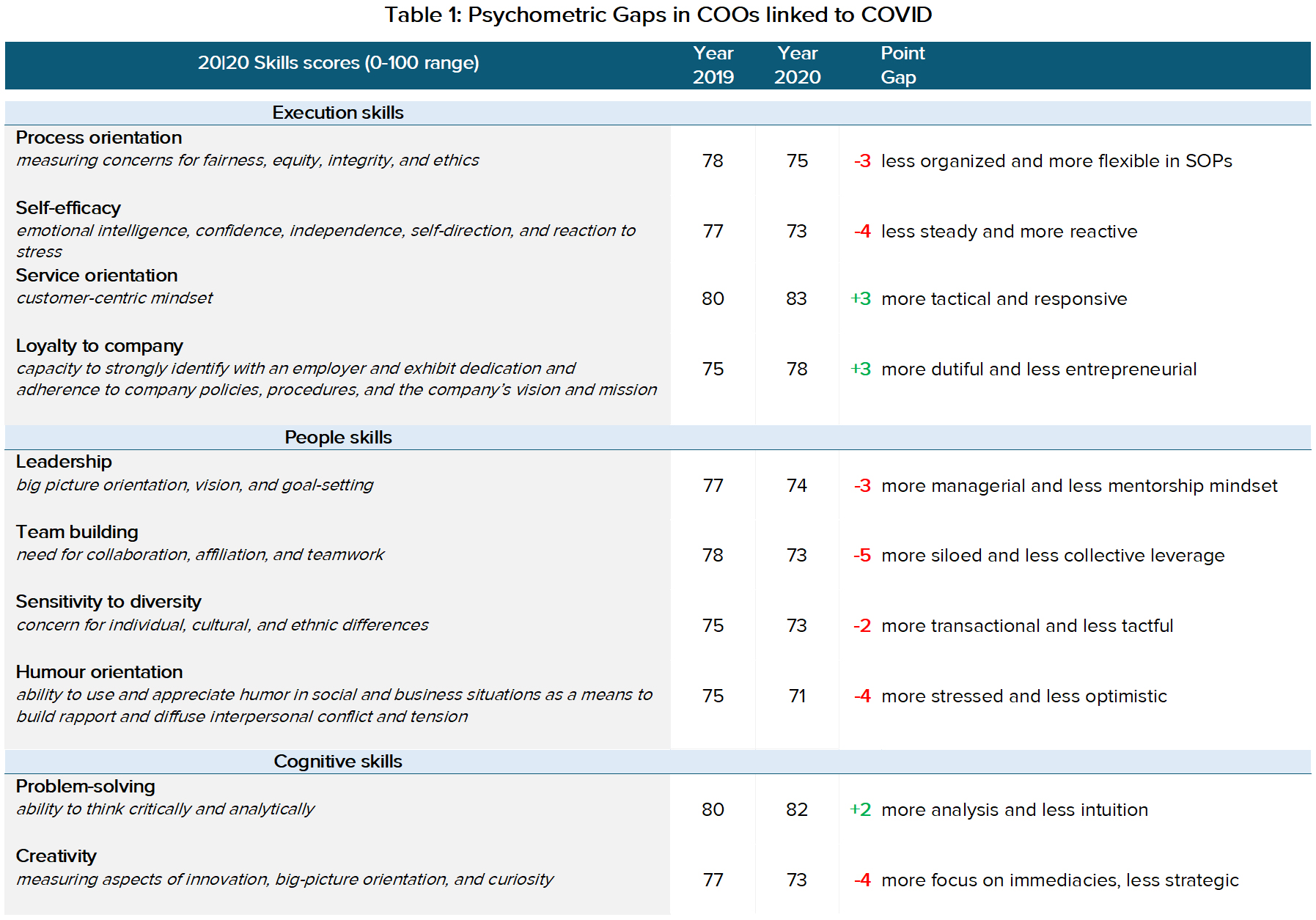Image resolution: width=1316 pixels, height=920 pixels.
Task: Click the "Point Gap" column header
Action: (902, 65)
